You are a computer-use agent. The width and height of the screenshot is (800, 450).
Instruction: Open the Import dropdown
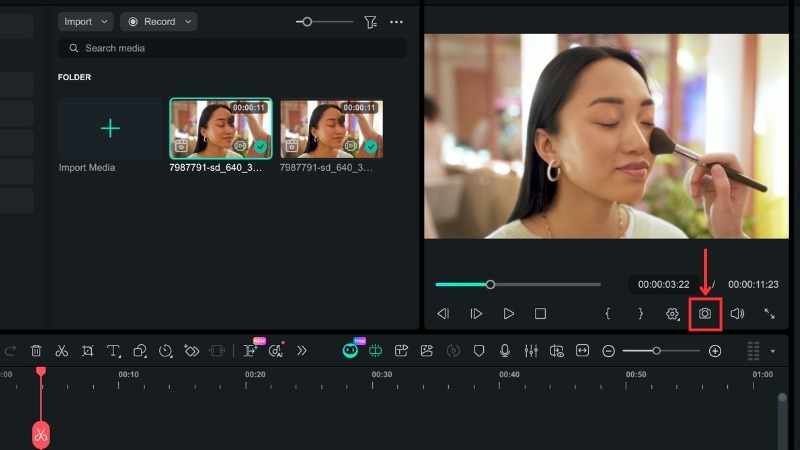[x=85, y=21]
